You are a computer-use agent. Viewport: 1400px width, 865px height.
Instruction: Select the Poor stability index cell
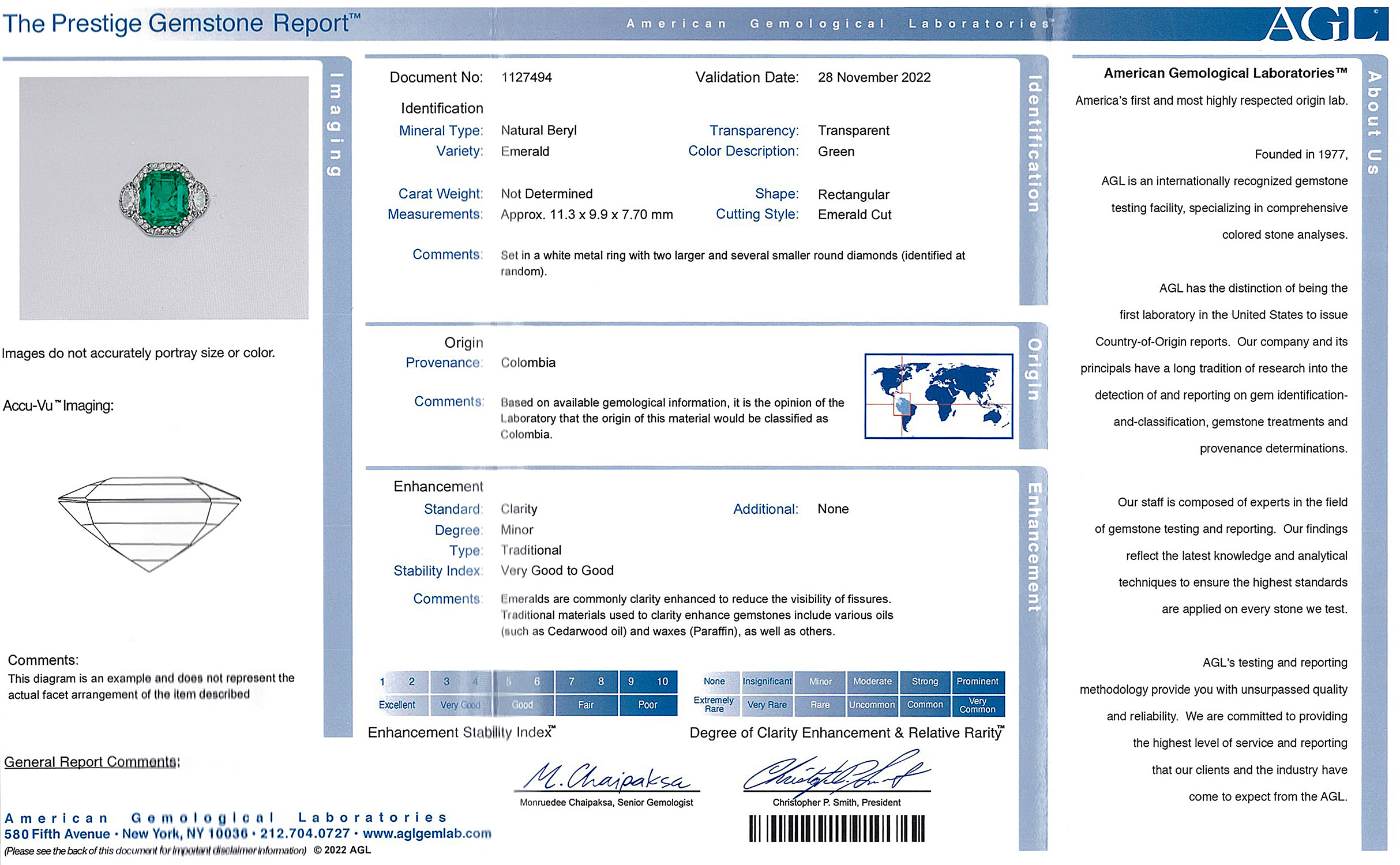coord(647,705)
